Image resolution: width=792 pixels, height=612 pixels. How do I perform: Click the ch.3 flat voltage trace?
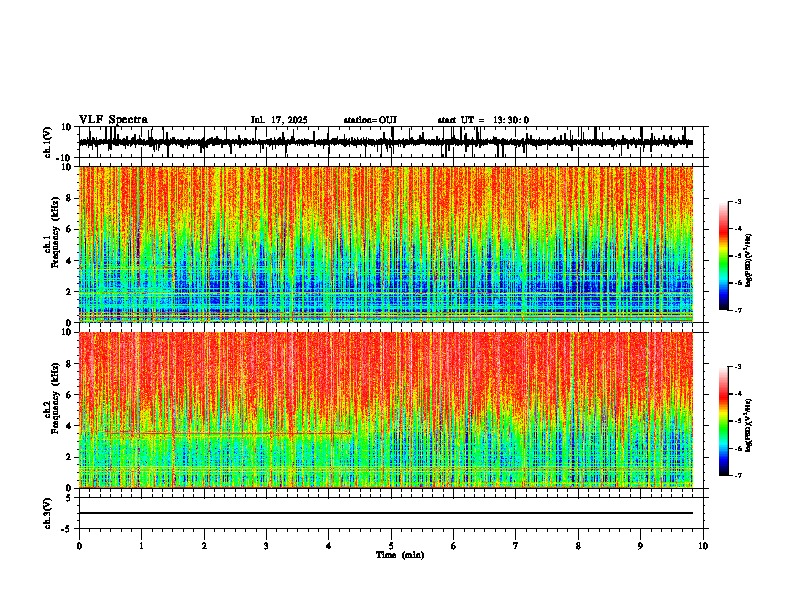click(386, 513)
